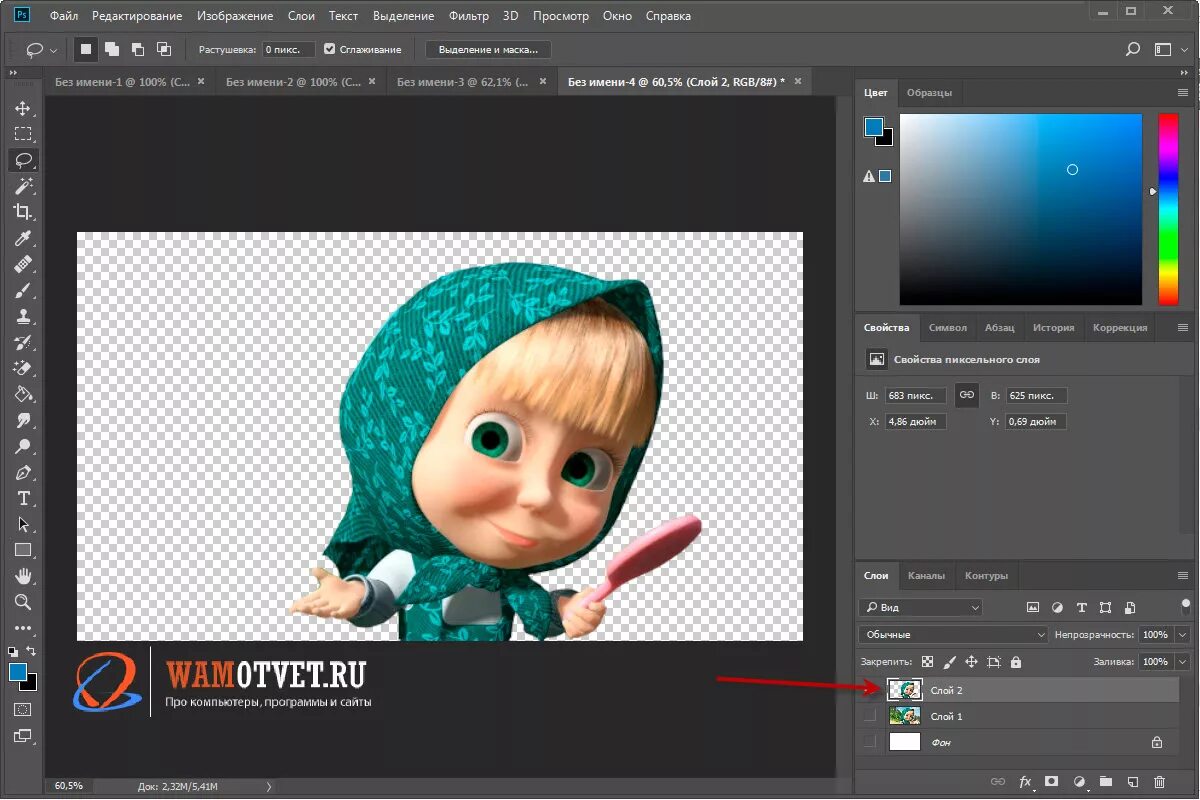The height and width of the screenshot is (800, 1200).
Task: Select the Pen tool
Action: pyautogui.click(x=23, y=472)
